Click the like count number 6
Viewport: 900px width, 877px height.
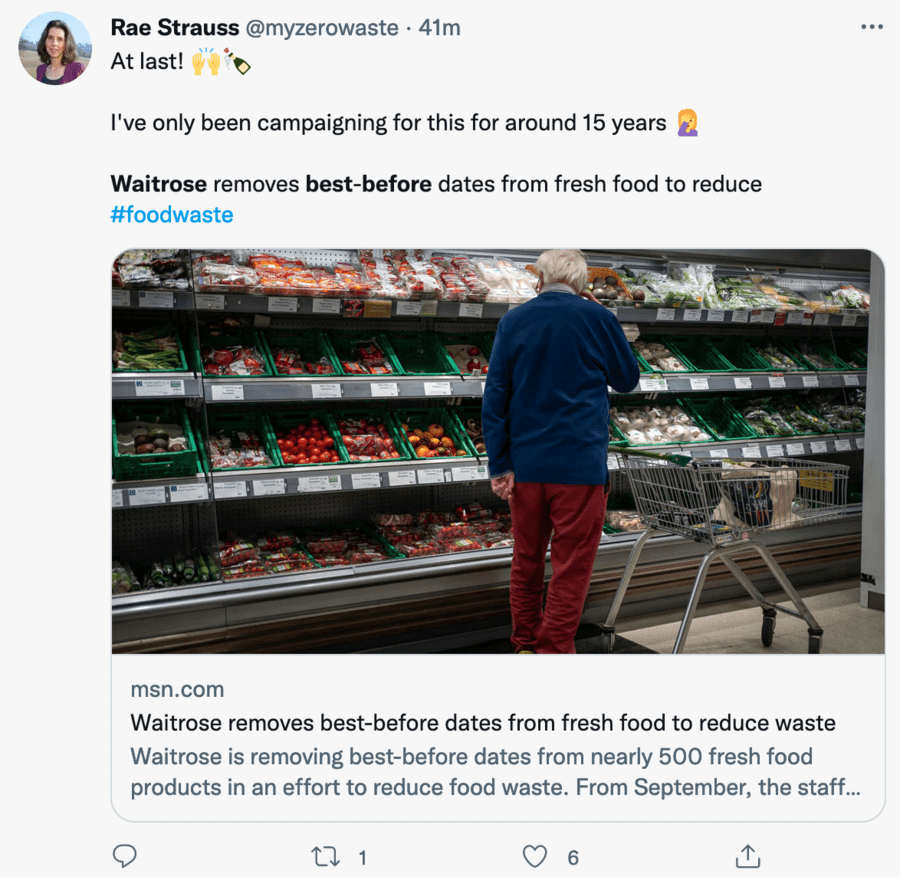pos(573,857)
